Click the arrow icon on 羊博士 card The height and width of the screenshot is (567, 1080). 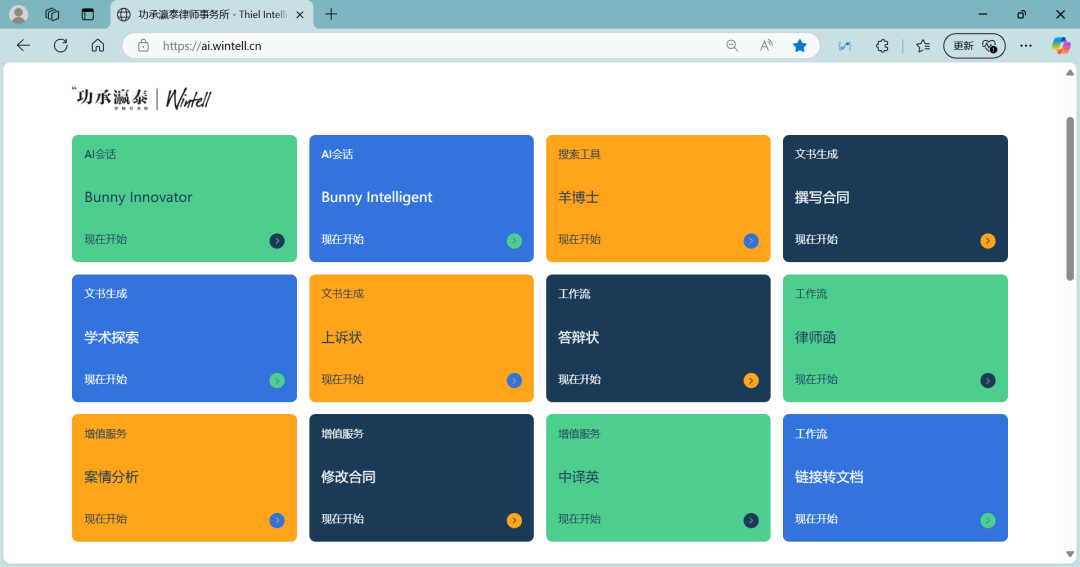pyautogui.click(x=751, y=241)
